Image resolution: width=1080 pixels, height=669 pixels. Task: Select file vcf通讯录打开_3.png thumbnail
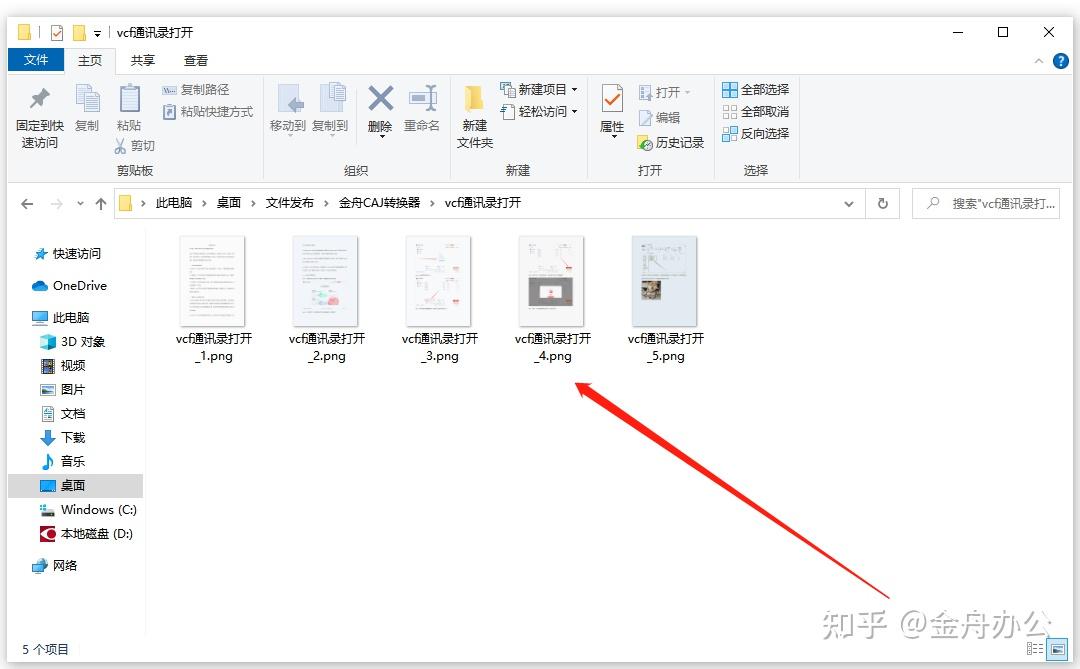click(x=439, y=281)
